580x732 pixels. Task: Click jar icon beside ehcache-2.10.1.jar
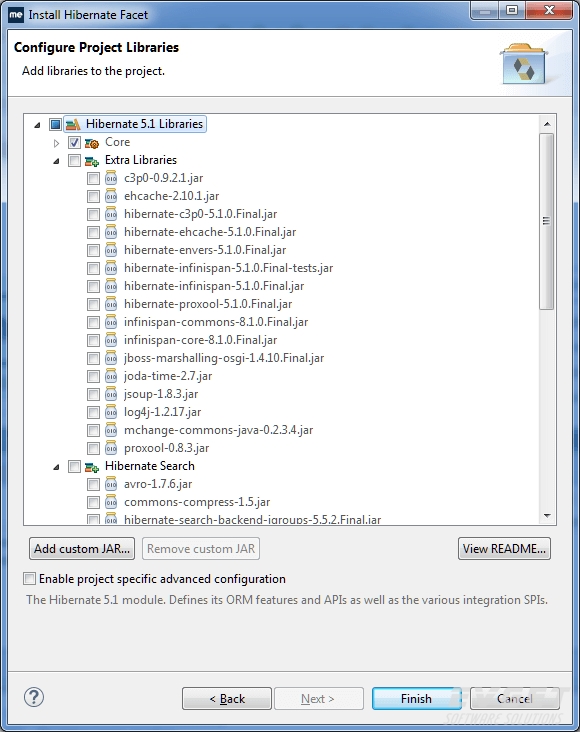click(x=111, y=196)
